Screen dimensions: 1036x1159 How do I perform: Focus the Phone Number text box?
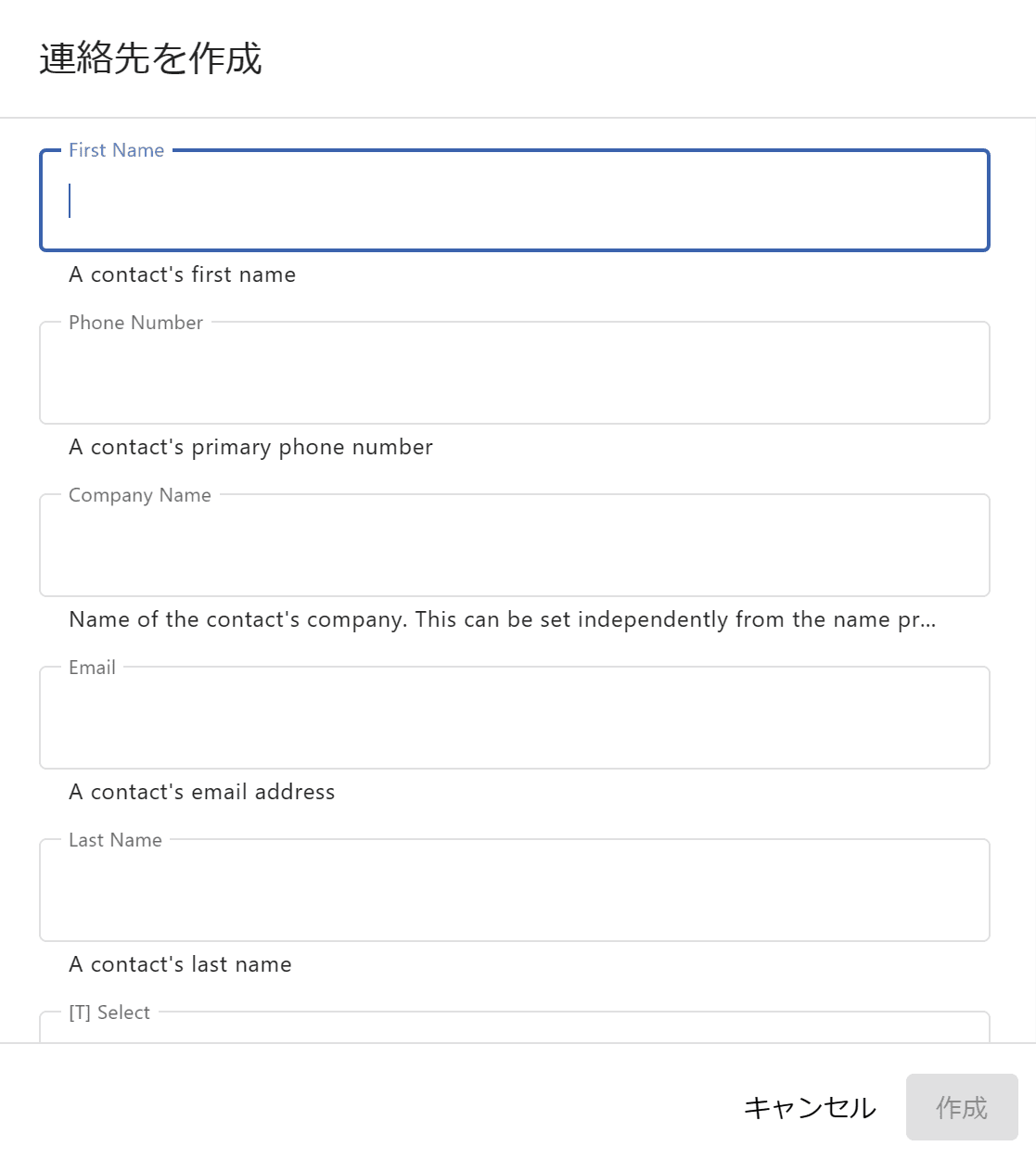point(514,374)
